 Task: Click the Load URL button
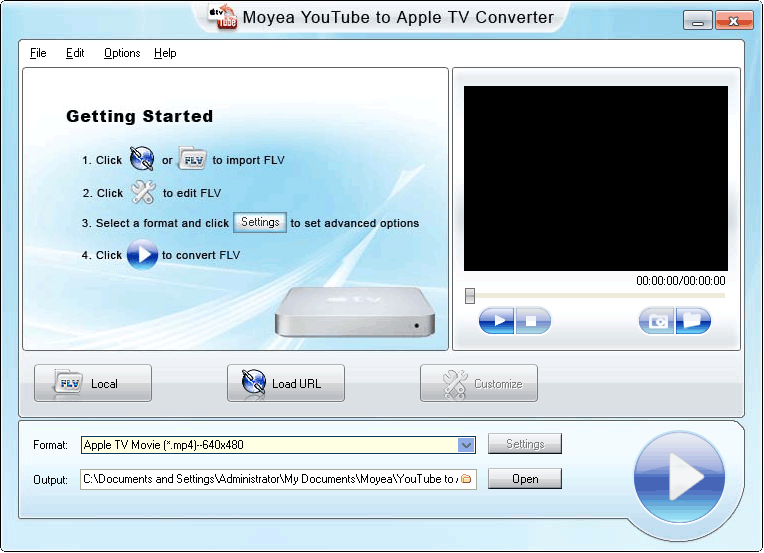(286, 383)
